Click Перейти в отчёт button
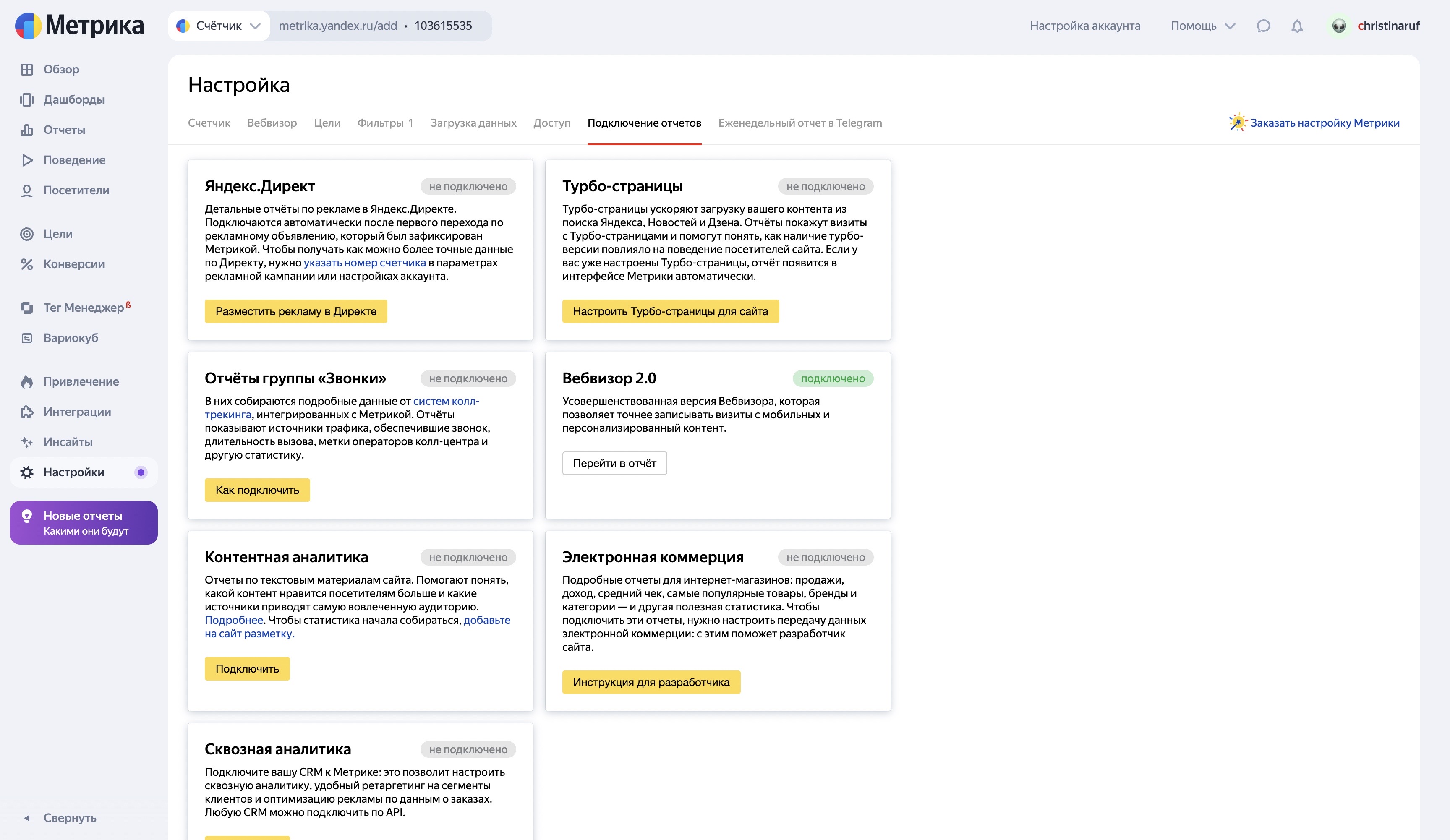The height and width of the screenshot is (840, 1450). (614, 463)
